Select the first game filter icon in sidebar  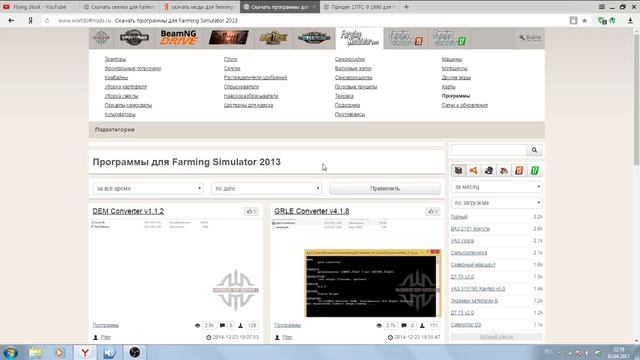pos(458,171)
